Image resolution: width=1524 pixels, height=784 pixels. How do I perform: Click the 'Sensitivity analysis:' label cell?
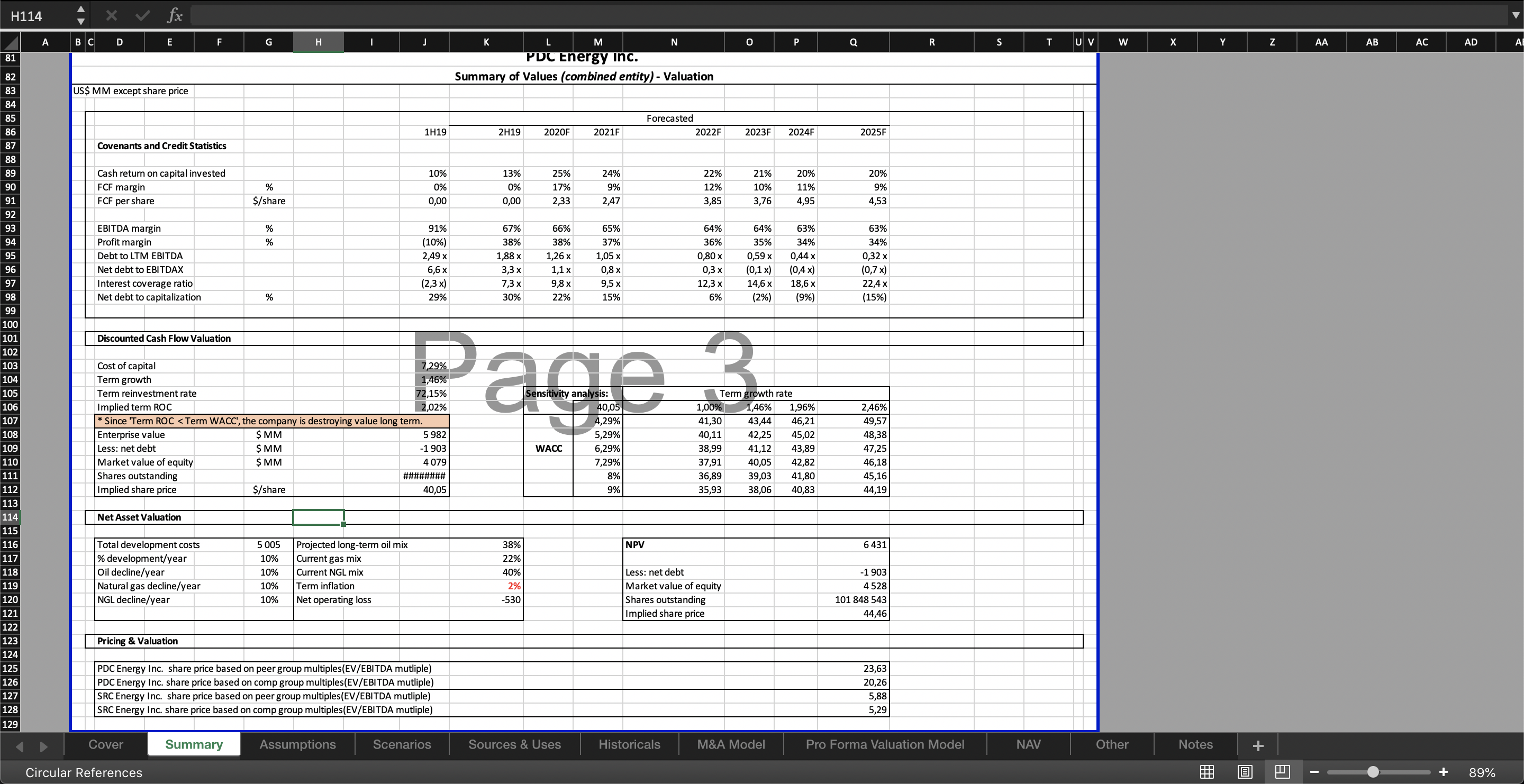click(x=573, y=393)
